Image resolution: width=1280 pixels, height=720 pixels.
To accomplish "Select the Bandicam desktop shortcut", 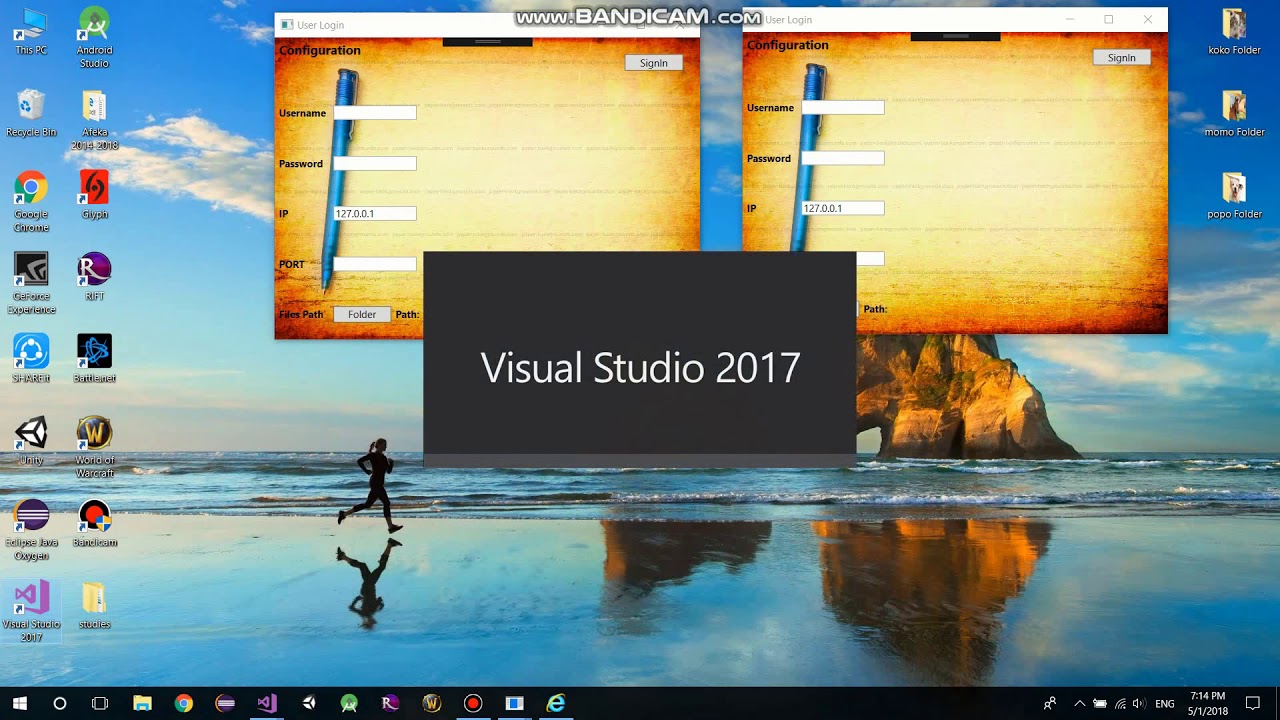I will pos(94,523).
